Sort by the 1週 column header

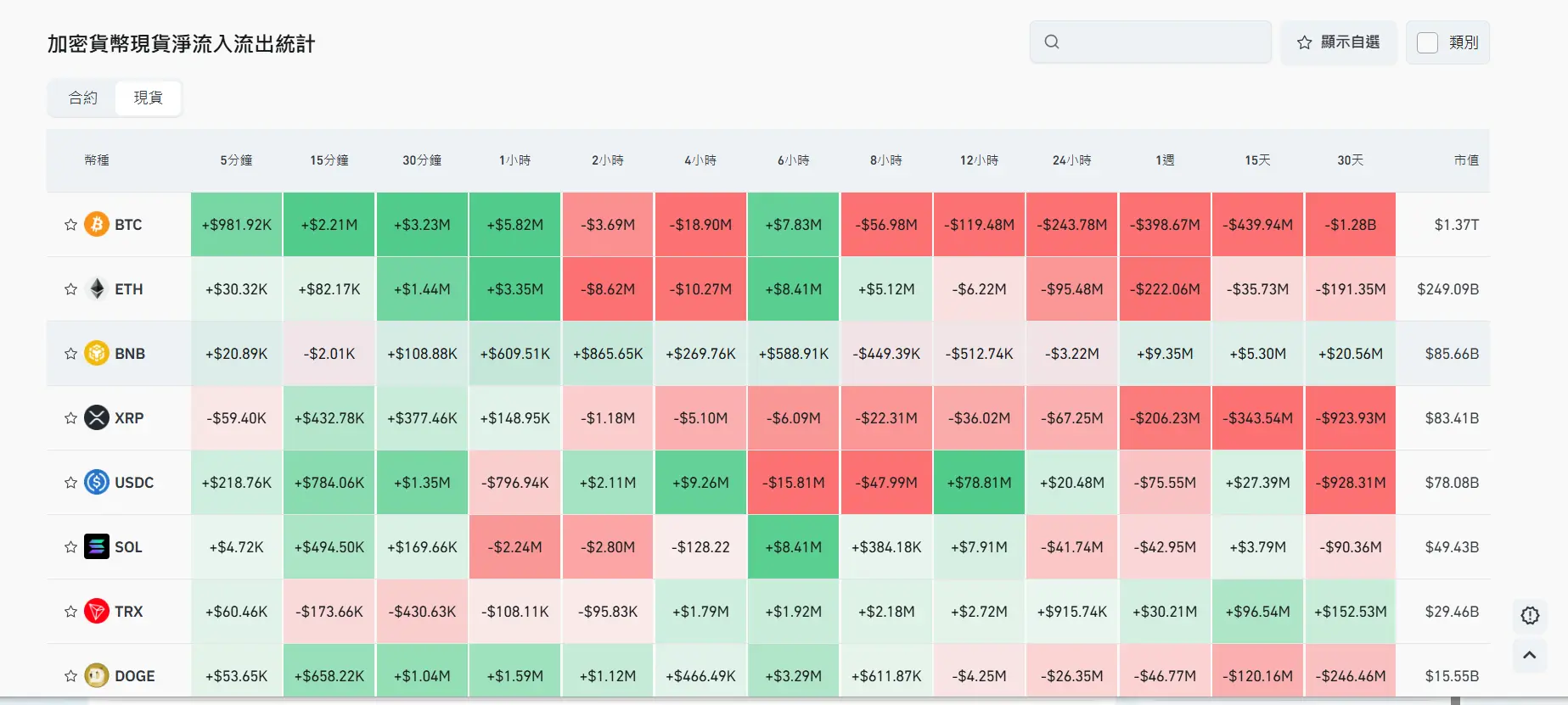point(1165,160)
